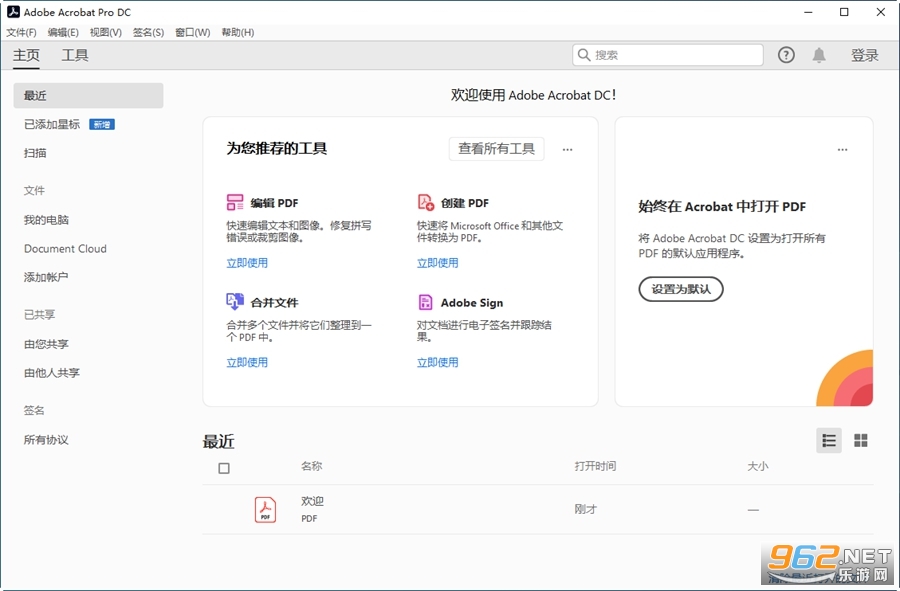
Task: Select 我的电脑 in the sidebar
Action: point(46,220)
